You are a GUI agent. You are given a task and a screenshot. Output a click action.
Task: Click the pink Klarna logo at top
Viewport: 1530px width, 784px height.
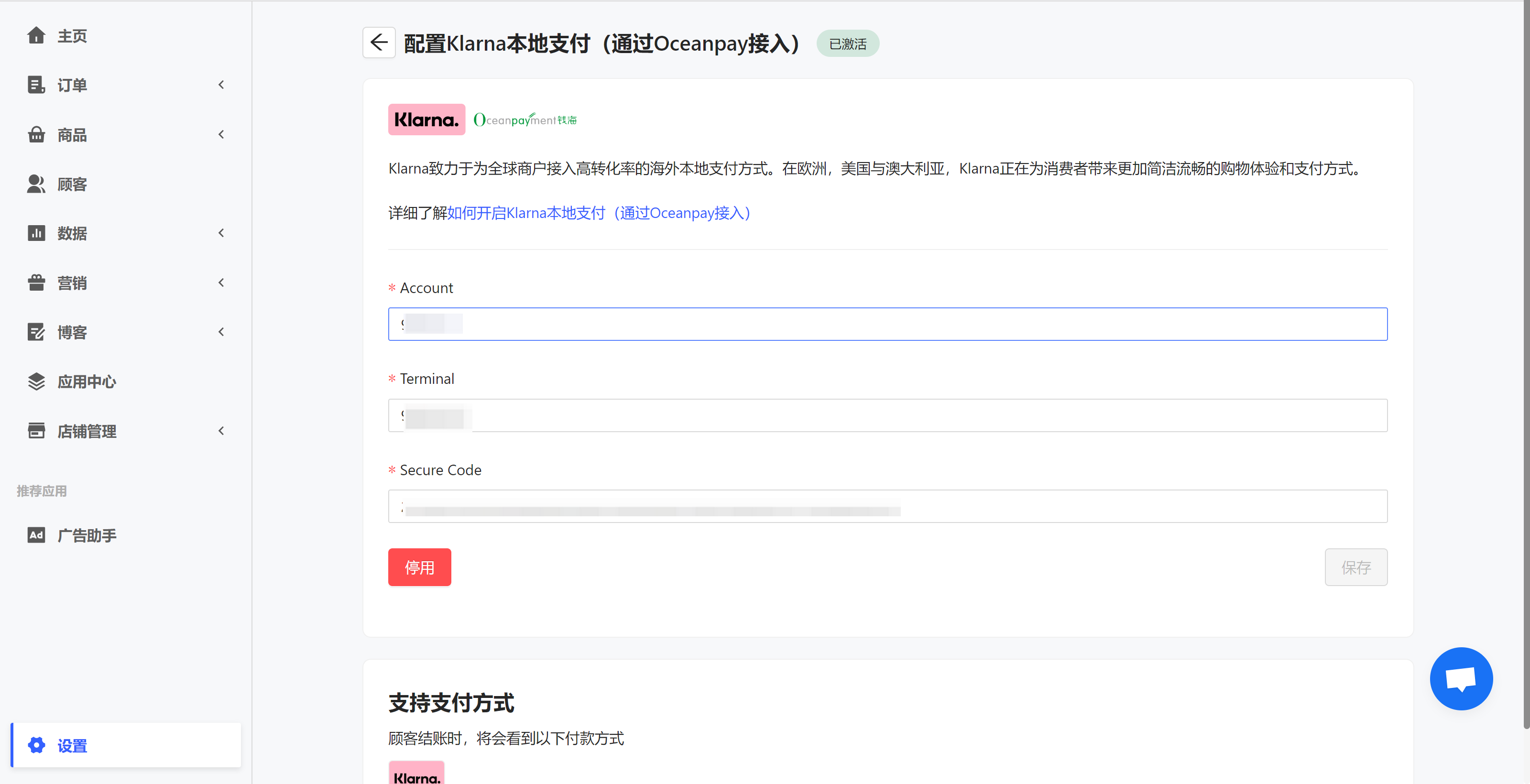click(x=426, y=120)
